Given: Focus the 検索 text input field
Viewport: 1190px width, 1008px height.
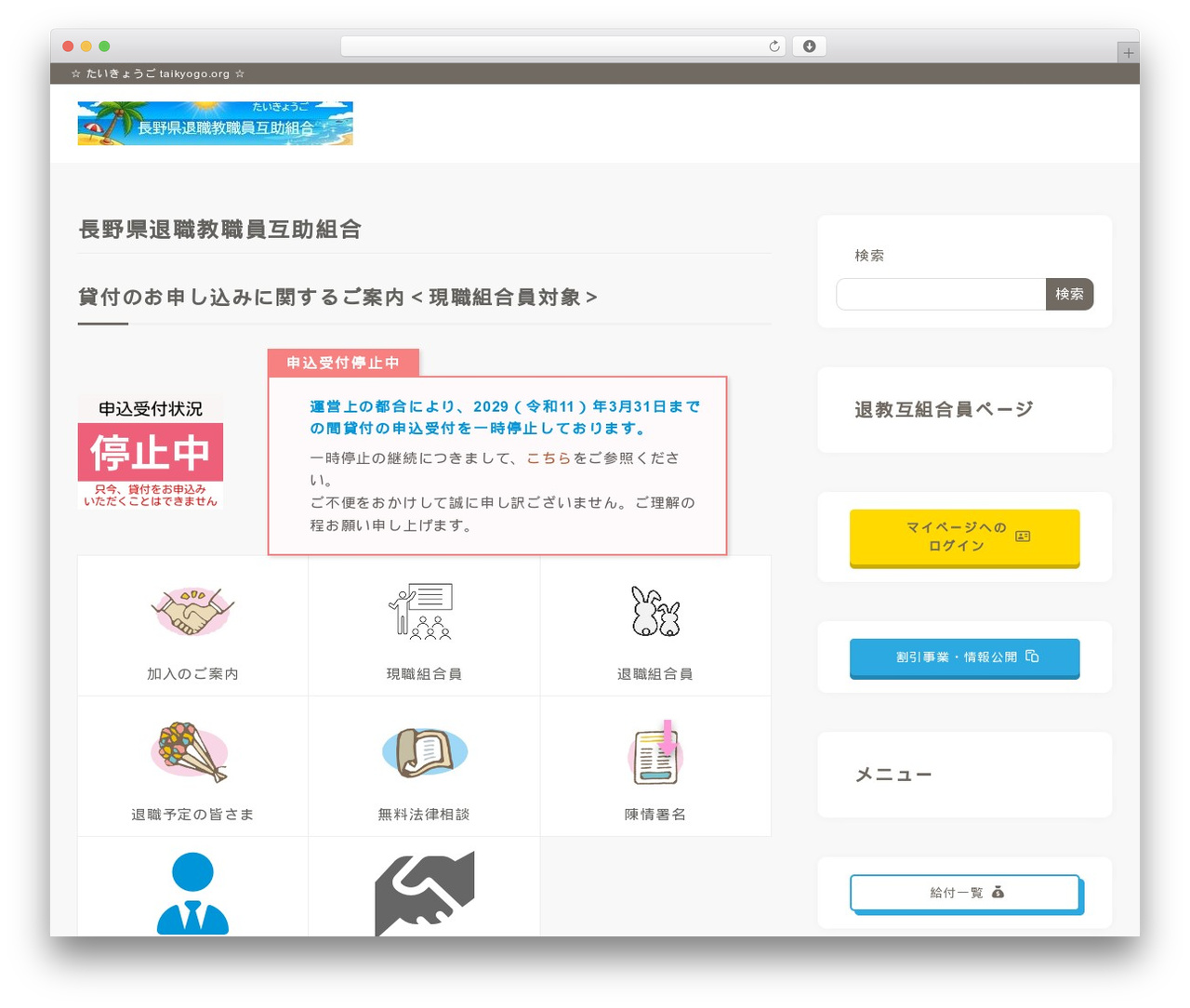Looking at the screenshot, I should (941, 294).
